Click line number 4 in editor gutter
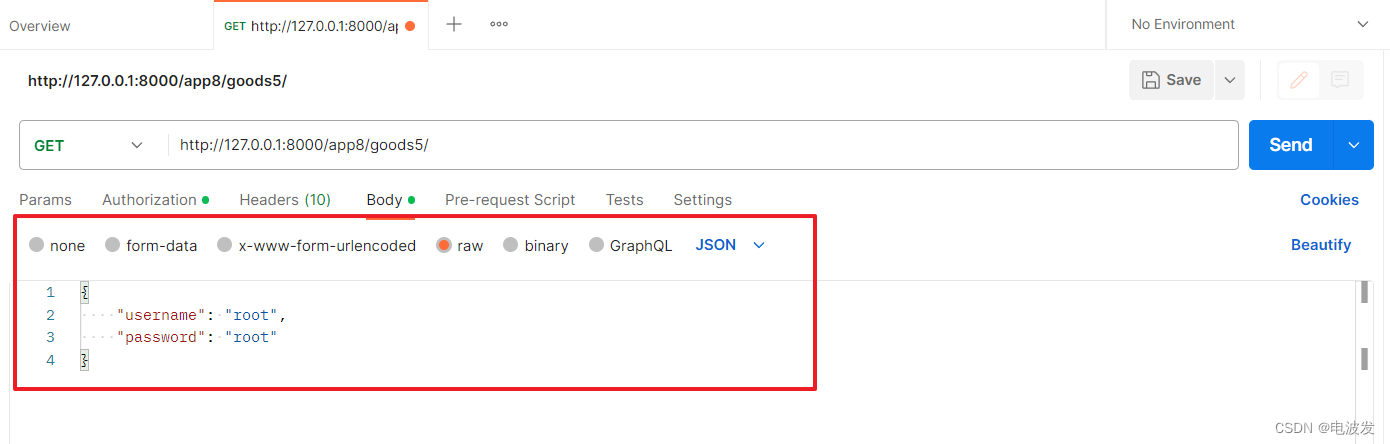The image size is (1390, 444). [50, 359]
